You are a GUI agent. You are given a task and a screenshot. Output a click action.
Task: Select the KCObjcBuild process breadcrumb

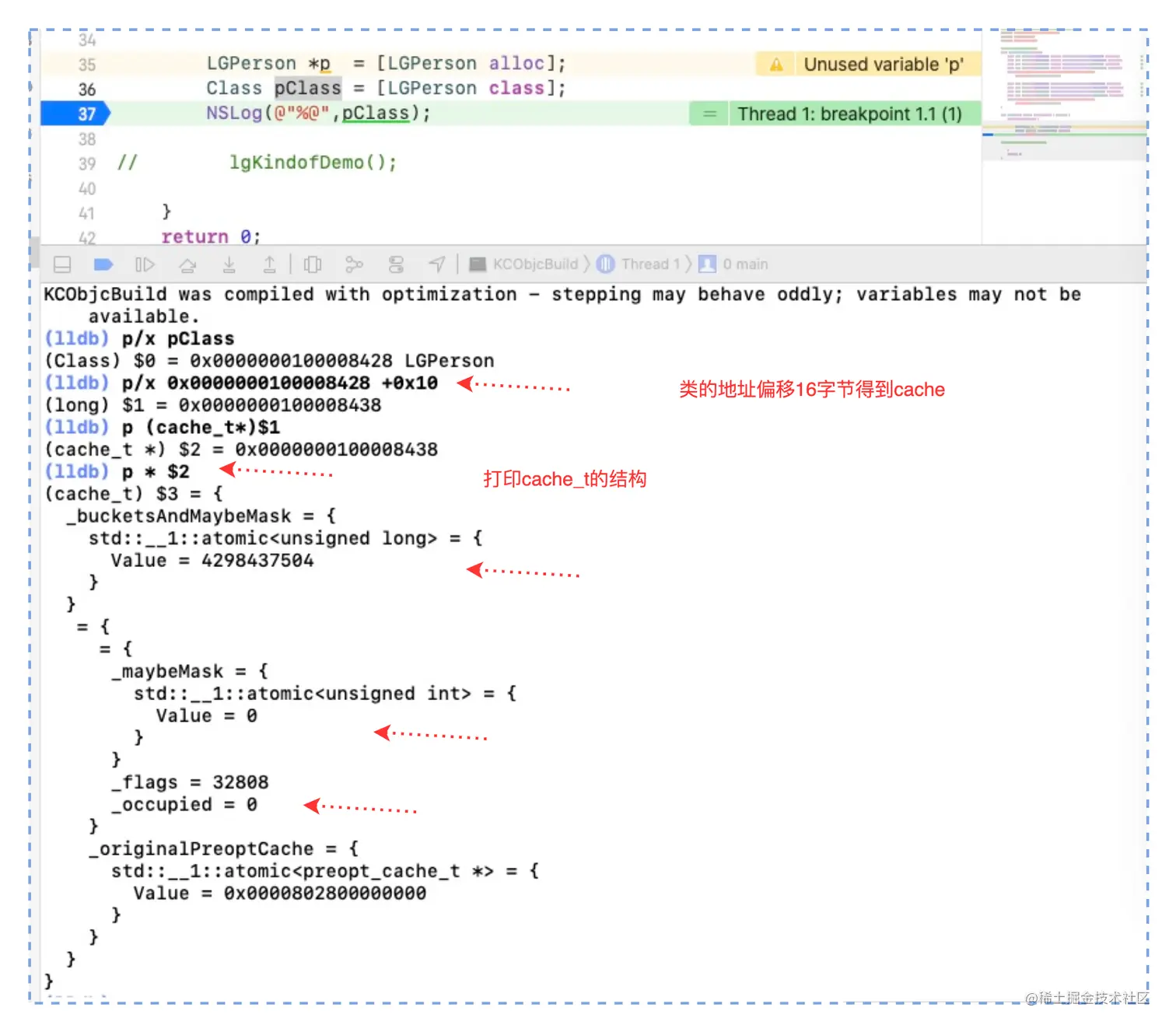tap(525, 264)
